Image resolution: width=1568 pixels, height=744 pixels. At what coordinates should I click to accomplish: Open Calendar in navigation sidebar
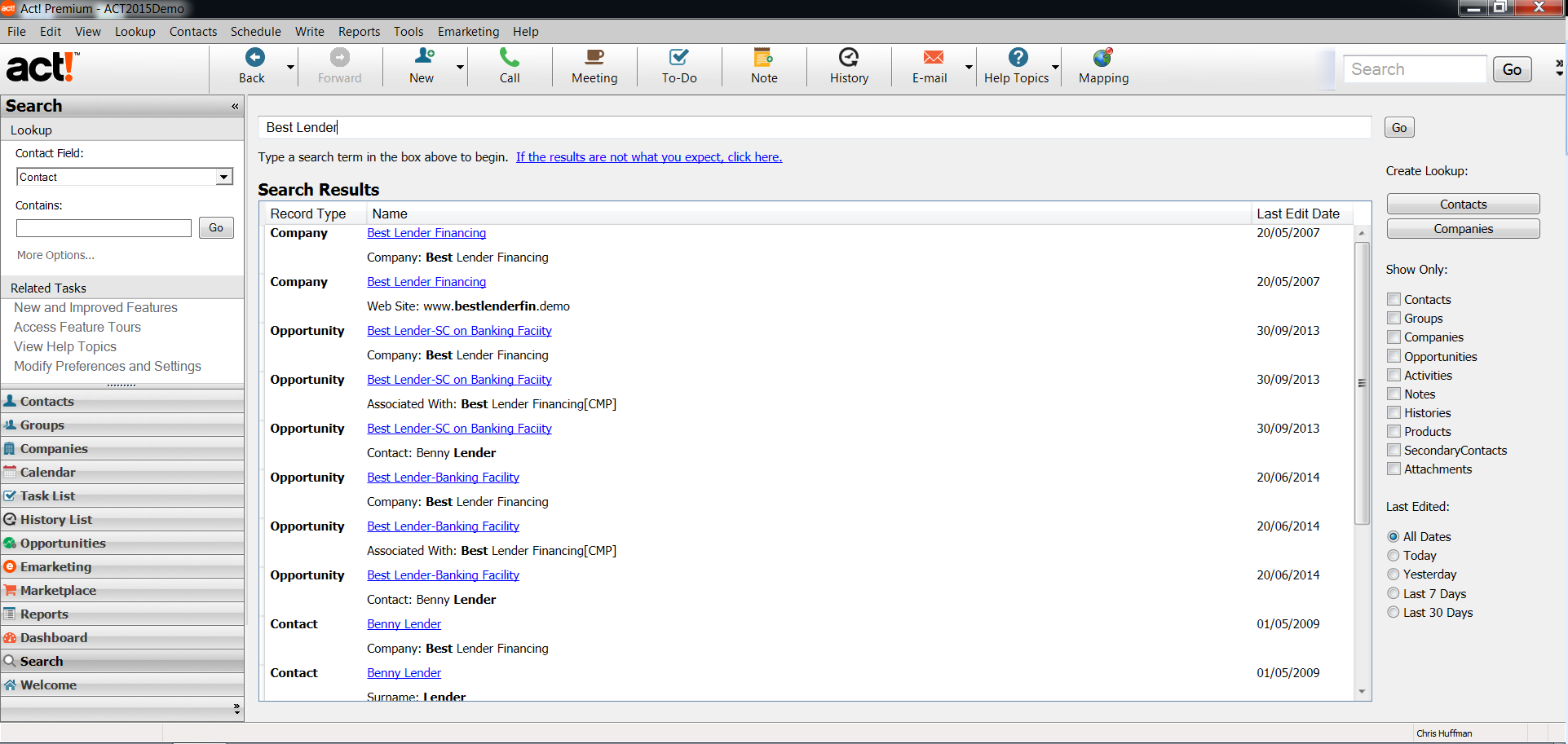[x=122, y=472]
